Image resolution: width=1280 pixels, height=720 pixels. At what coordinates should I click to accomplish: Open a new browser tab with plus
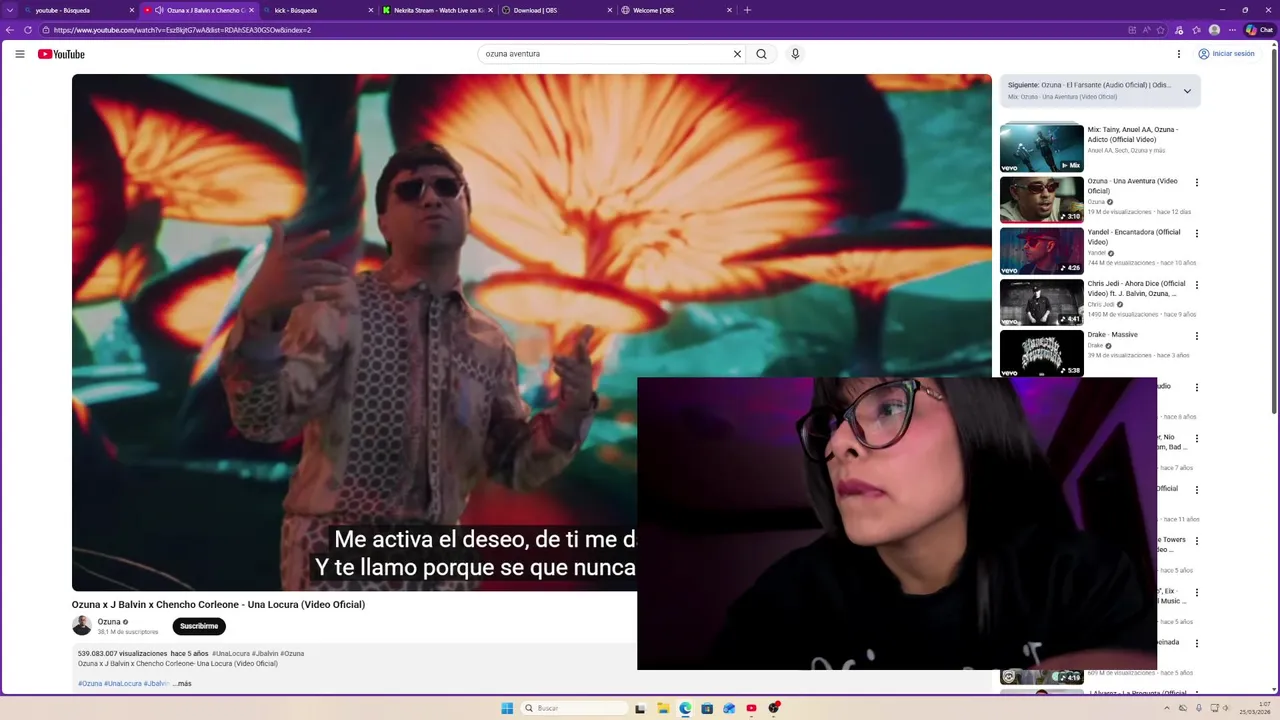pos(747,10)
